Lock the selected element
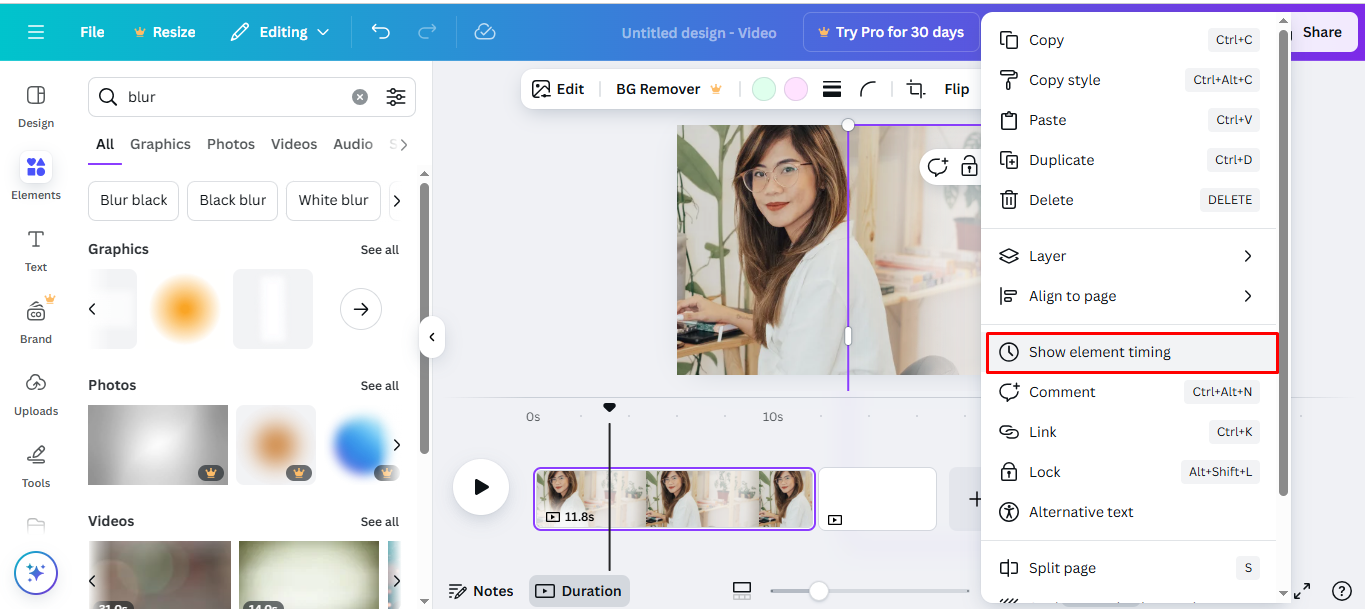The width and height of the screenshot is (1365, 609). click(x=1044, y=471)
